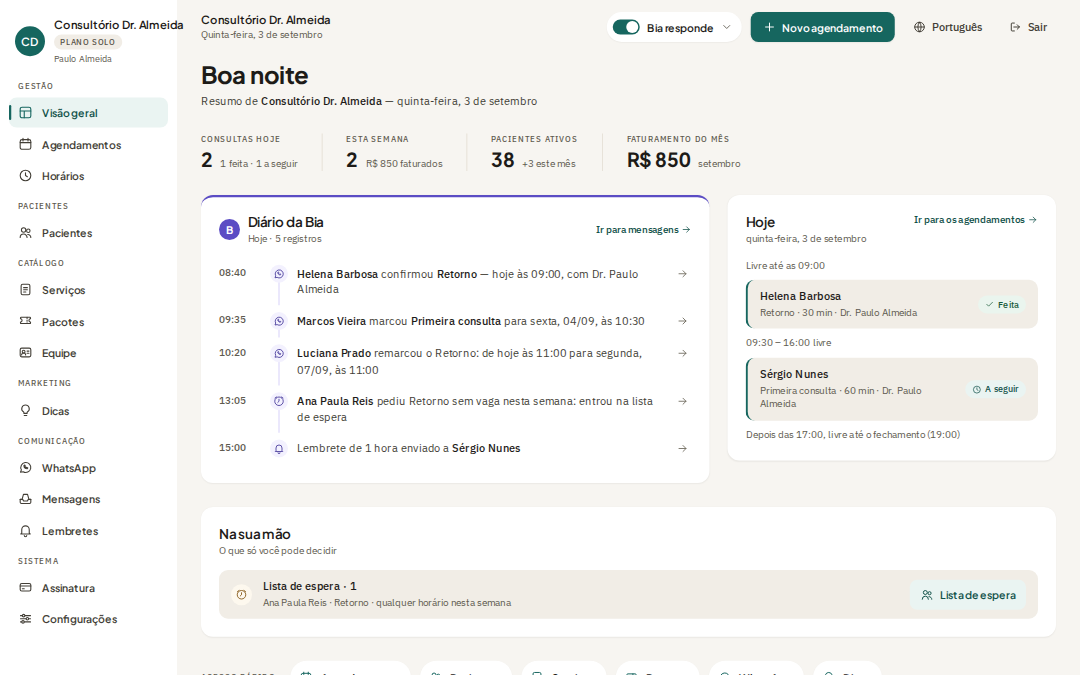Open Serviços in sidebar
Screen dimensions: 1080x675
[x=89, y=290]
